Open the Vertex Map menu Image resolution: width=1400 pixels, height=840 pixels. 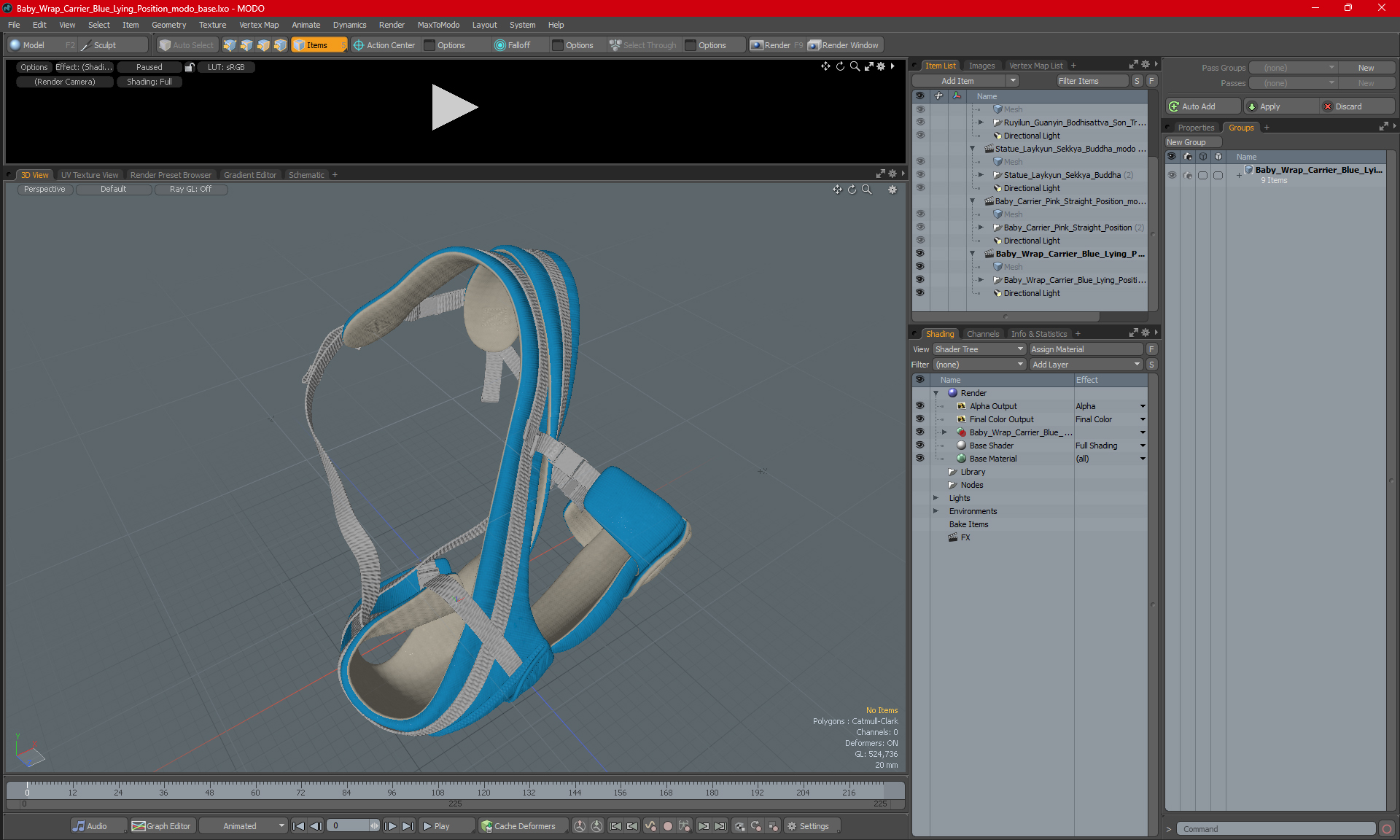pyautogui.click(x=259, y=25)
